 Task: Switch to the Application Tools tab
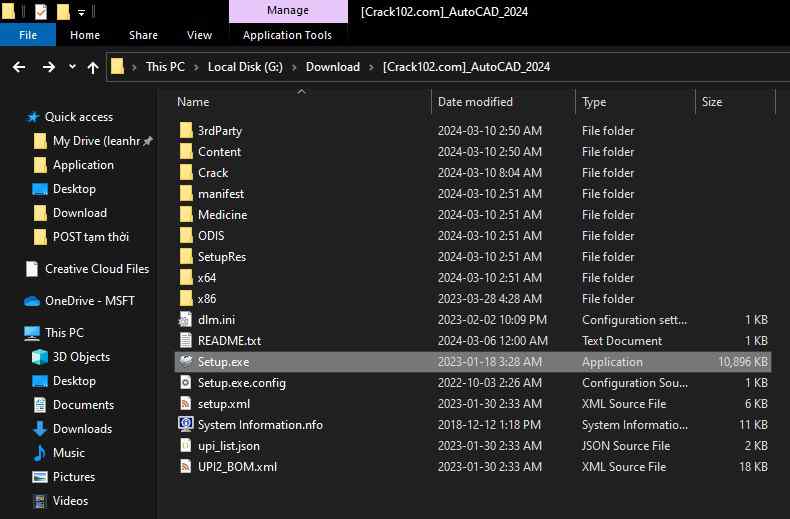pyautogui.click(x=287, y=35)
